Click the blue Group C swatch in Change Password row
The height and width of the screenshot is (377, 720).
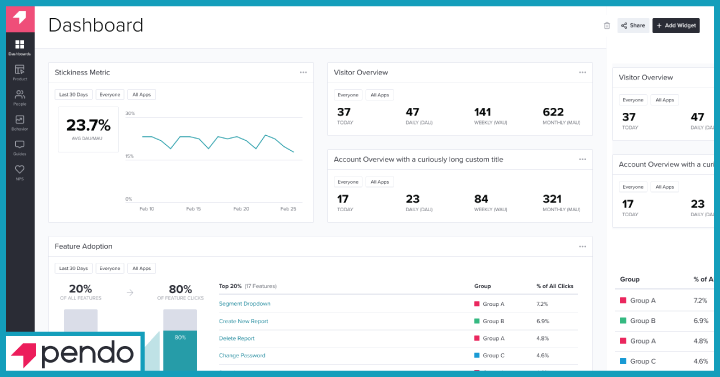click(x=477, y=355)
